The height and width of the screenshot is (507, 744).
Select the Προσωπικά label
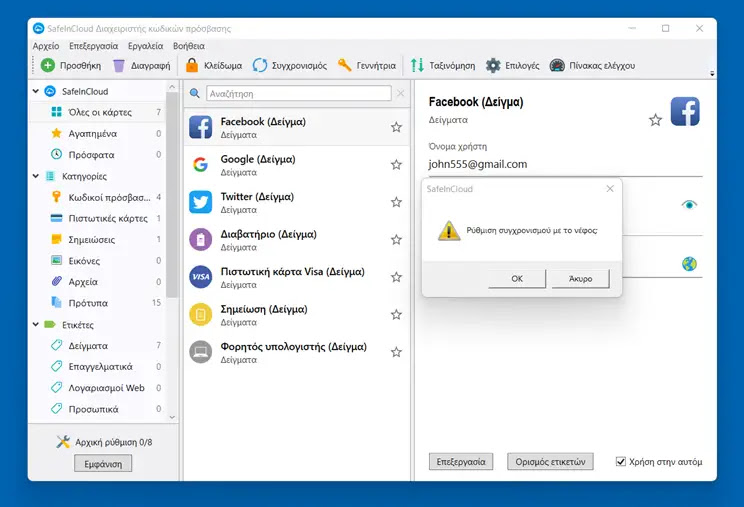click(97, 409)
